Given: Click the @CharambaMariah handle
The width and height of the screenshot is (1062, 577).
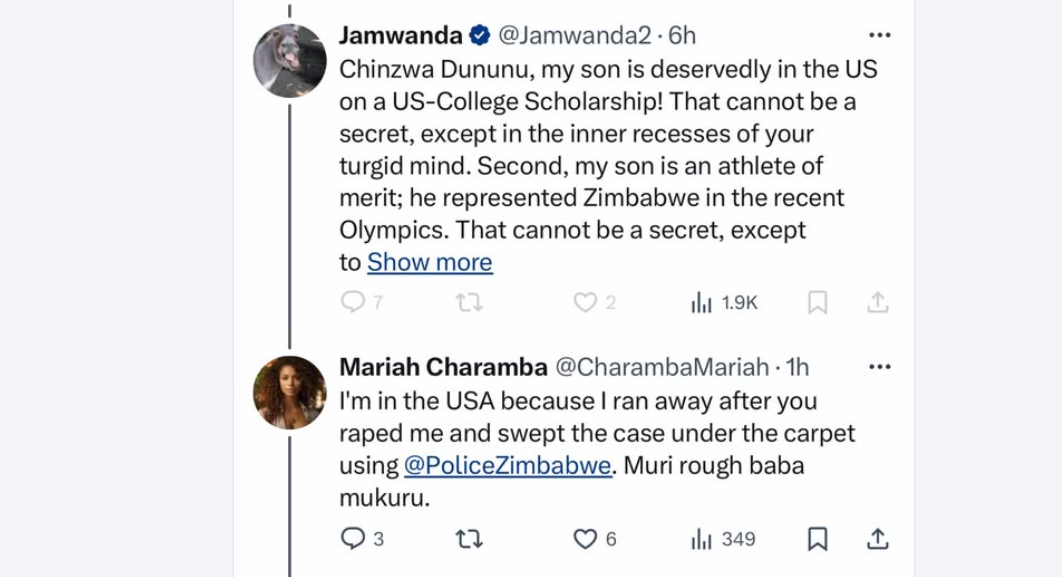Looking at the screenshot, I should click(661, 367).
